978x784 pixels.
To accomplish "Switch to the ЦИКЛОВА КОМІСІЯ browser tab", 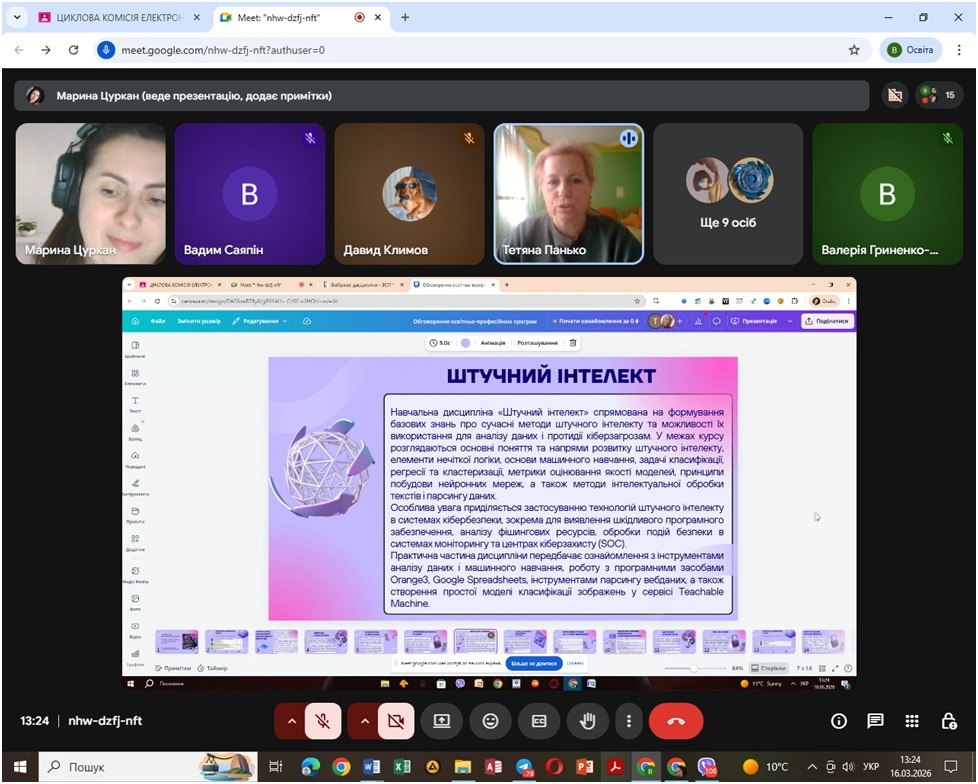I will 110,17.
